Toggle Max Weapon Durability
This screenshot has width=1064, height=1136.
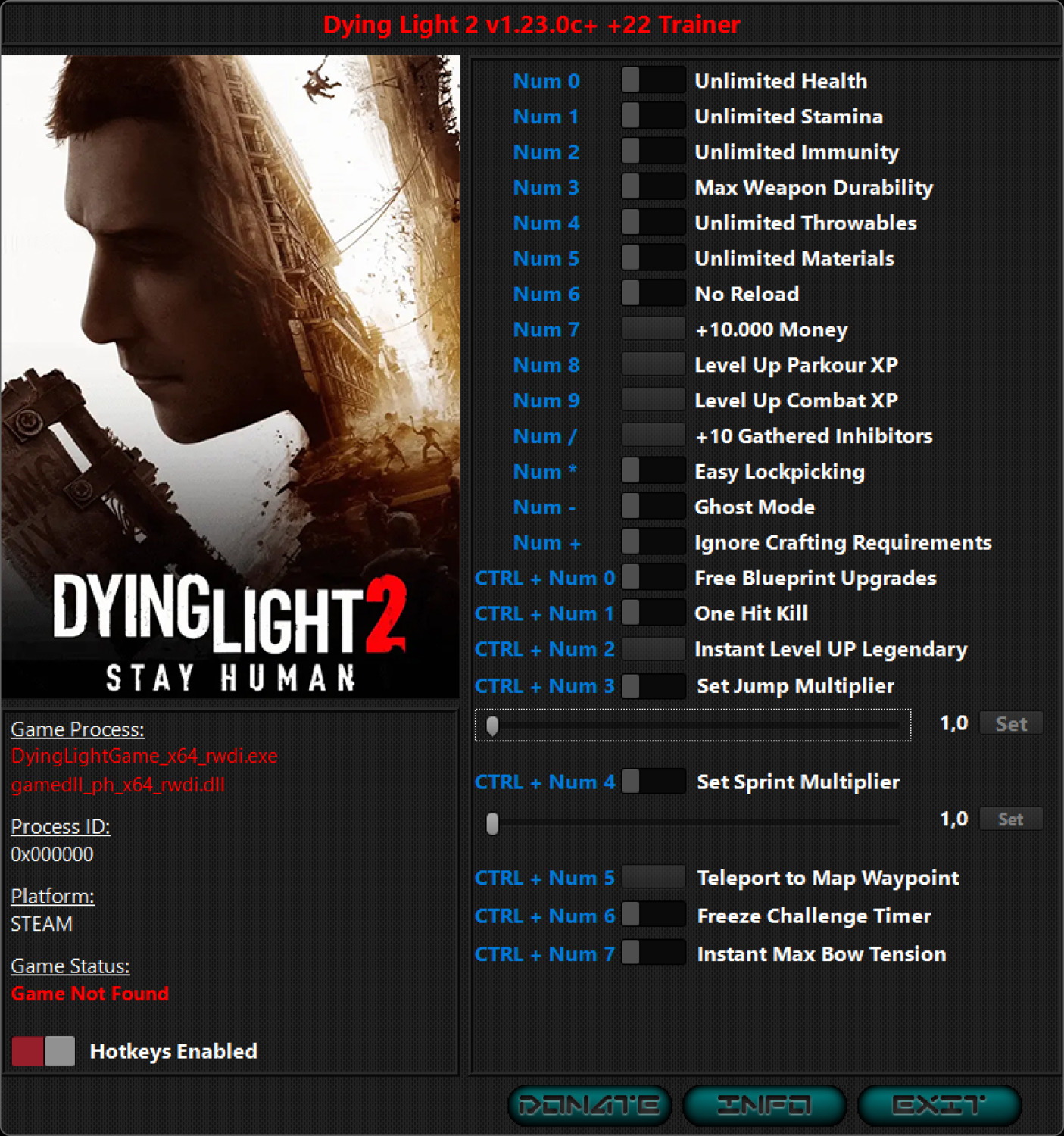tap(654, 187)
